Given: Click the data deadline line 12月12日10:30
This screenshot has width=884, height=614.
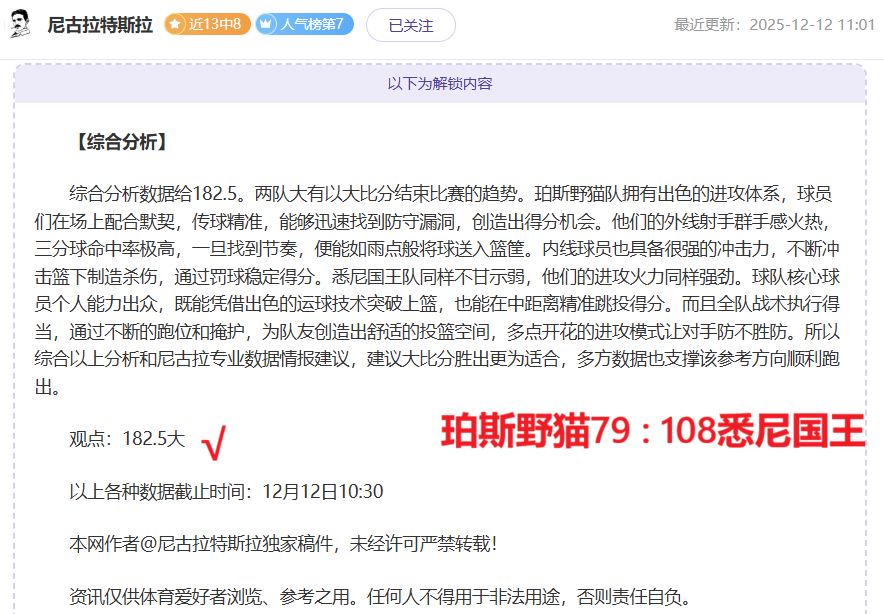Looking at the screenshot, I should pyautogui.click(x=226, y=491).
